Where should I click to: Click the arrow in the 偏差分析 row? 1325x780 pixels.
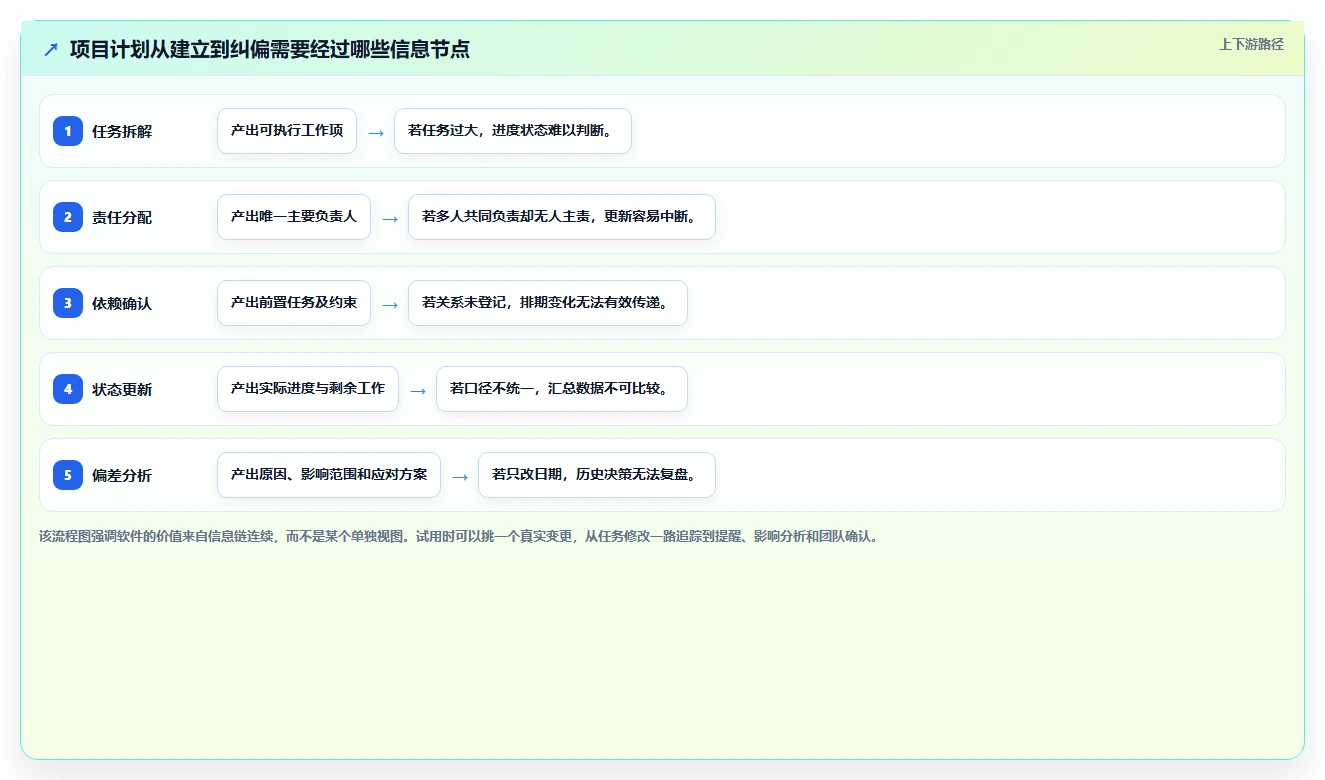(460, 476)
